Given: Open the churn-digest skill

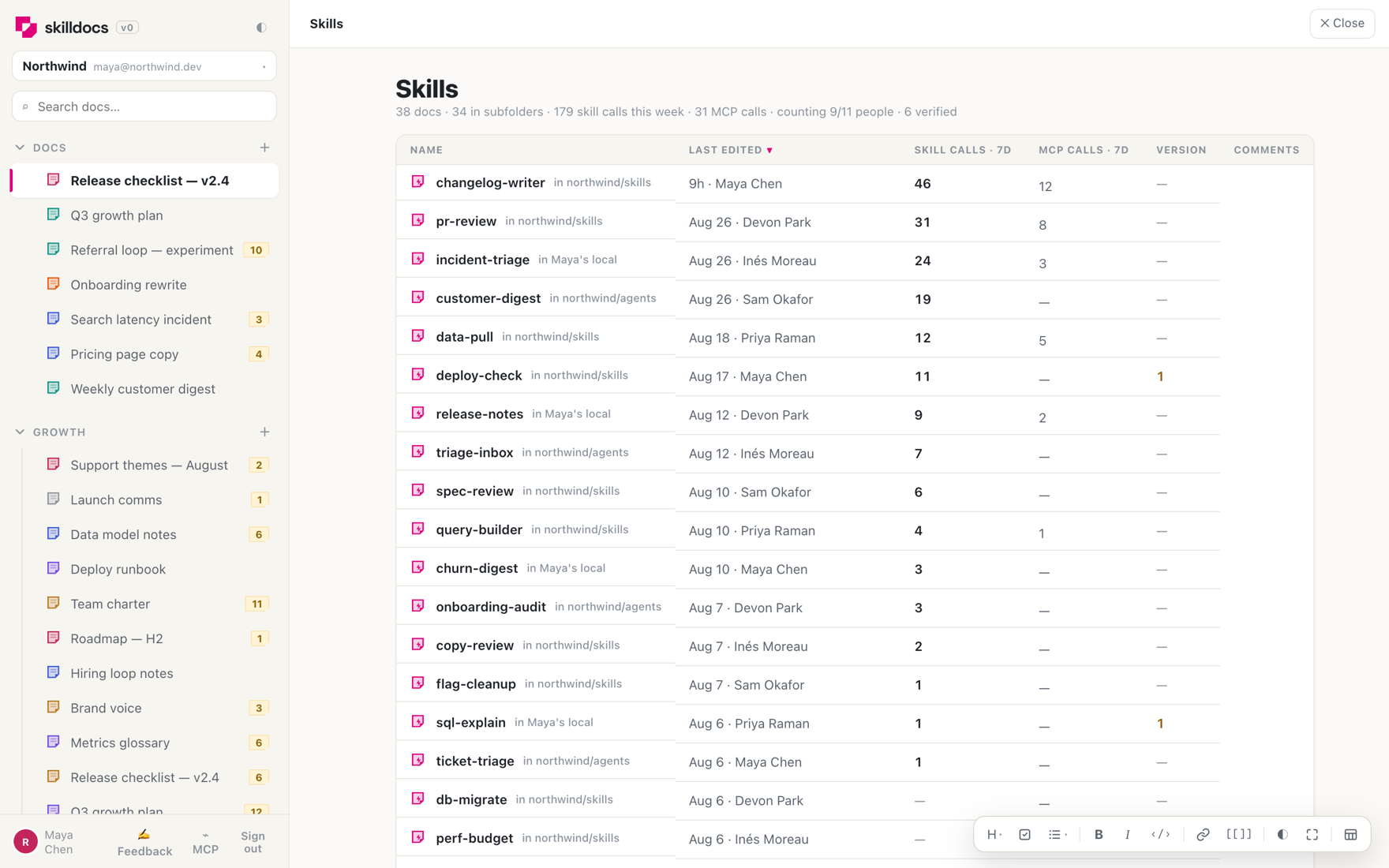Looking at the screenshot, I should click(x=477, y=568).
